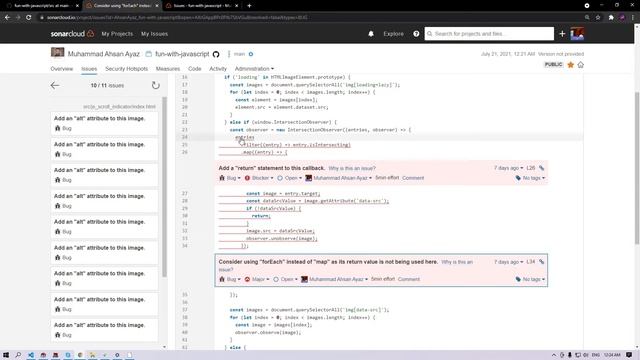Switch to the Overview tab

click(x=62, y=69)
